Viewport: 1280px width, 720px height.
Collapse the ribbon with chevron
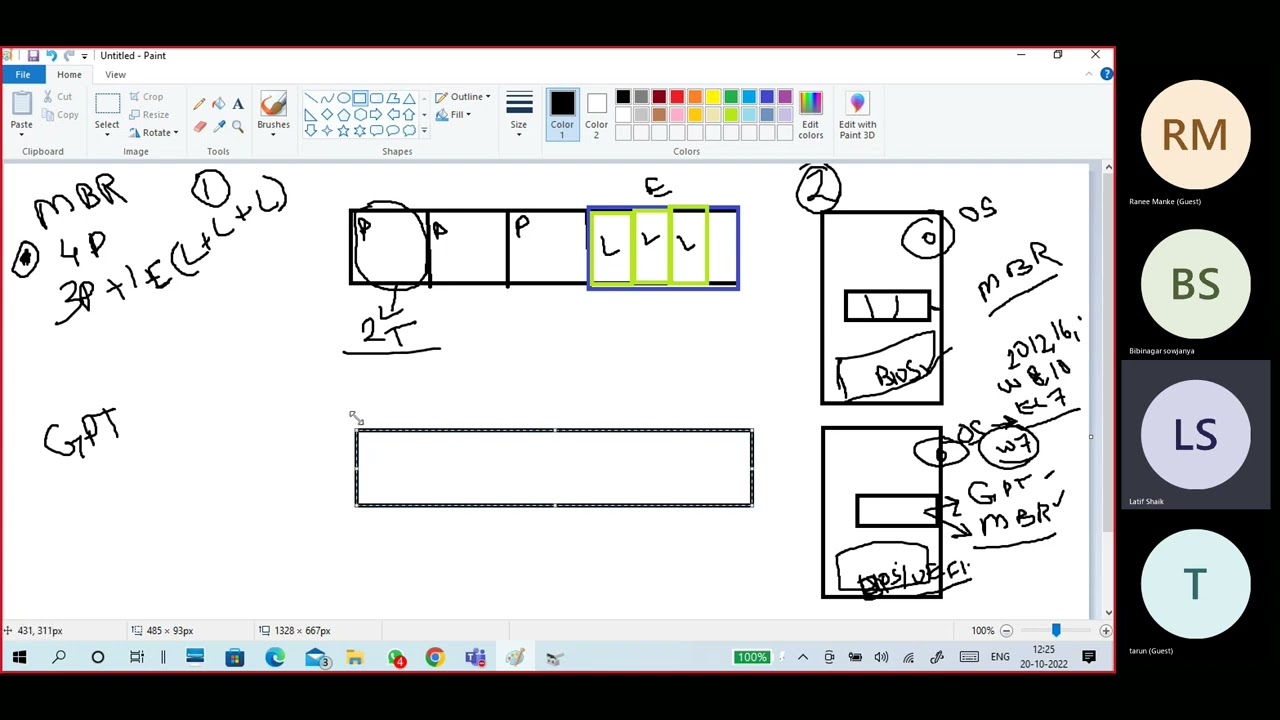pyautogui.click(x=1090, y=74)
